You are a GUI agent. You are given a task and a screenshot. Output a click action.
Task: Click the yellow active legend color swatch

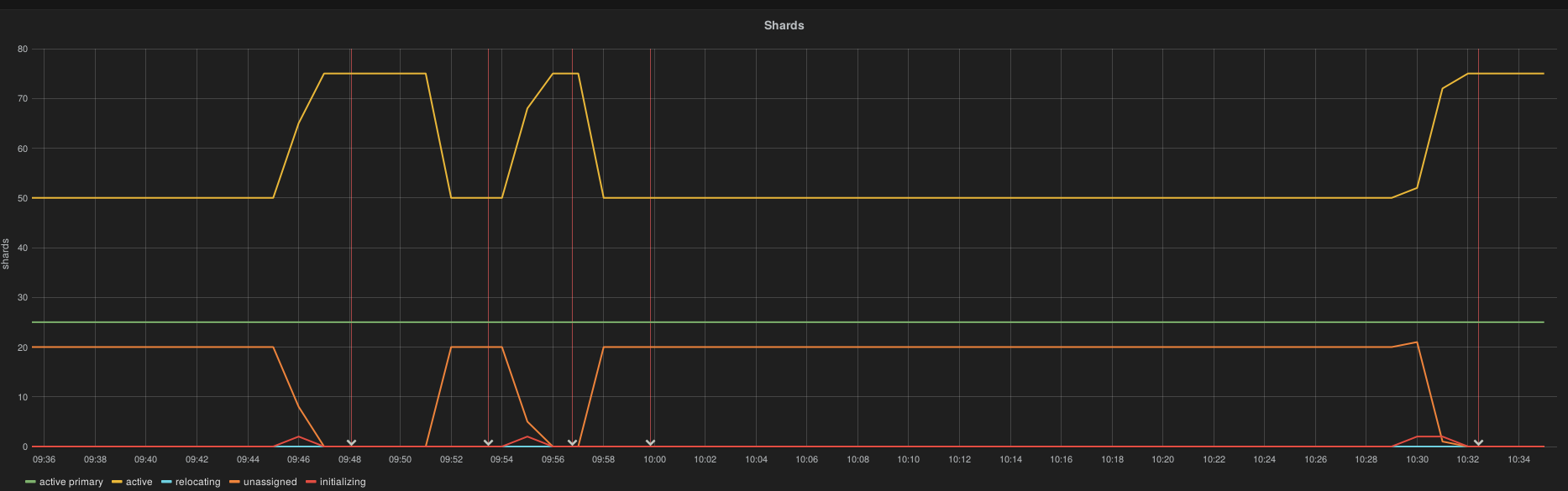tap(118, 482)
